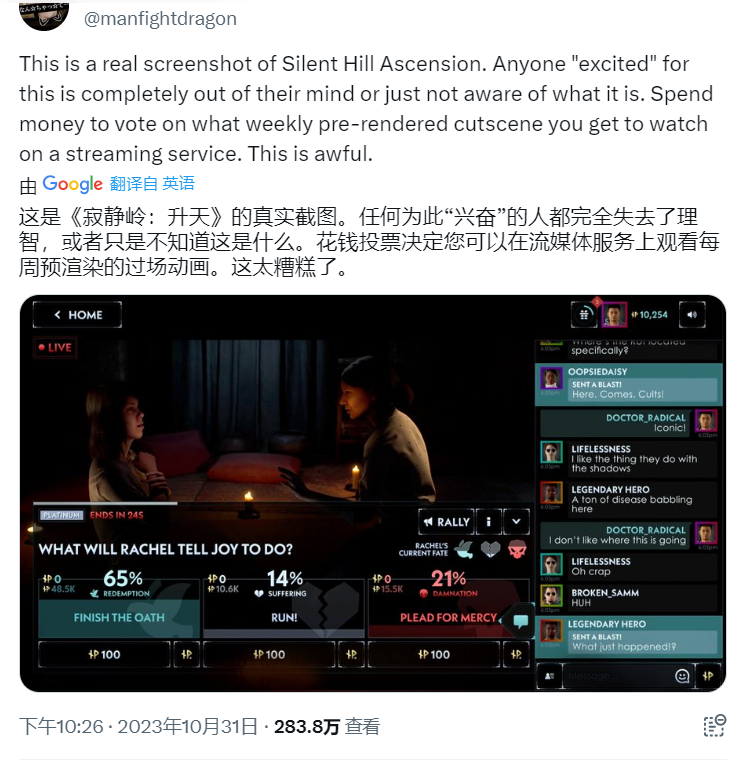Open custom points amount for Plead for Mercy
The width and height of the screenshot is (744, 761).
(516, 654)
